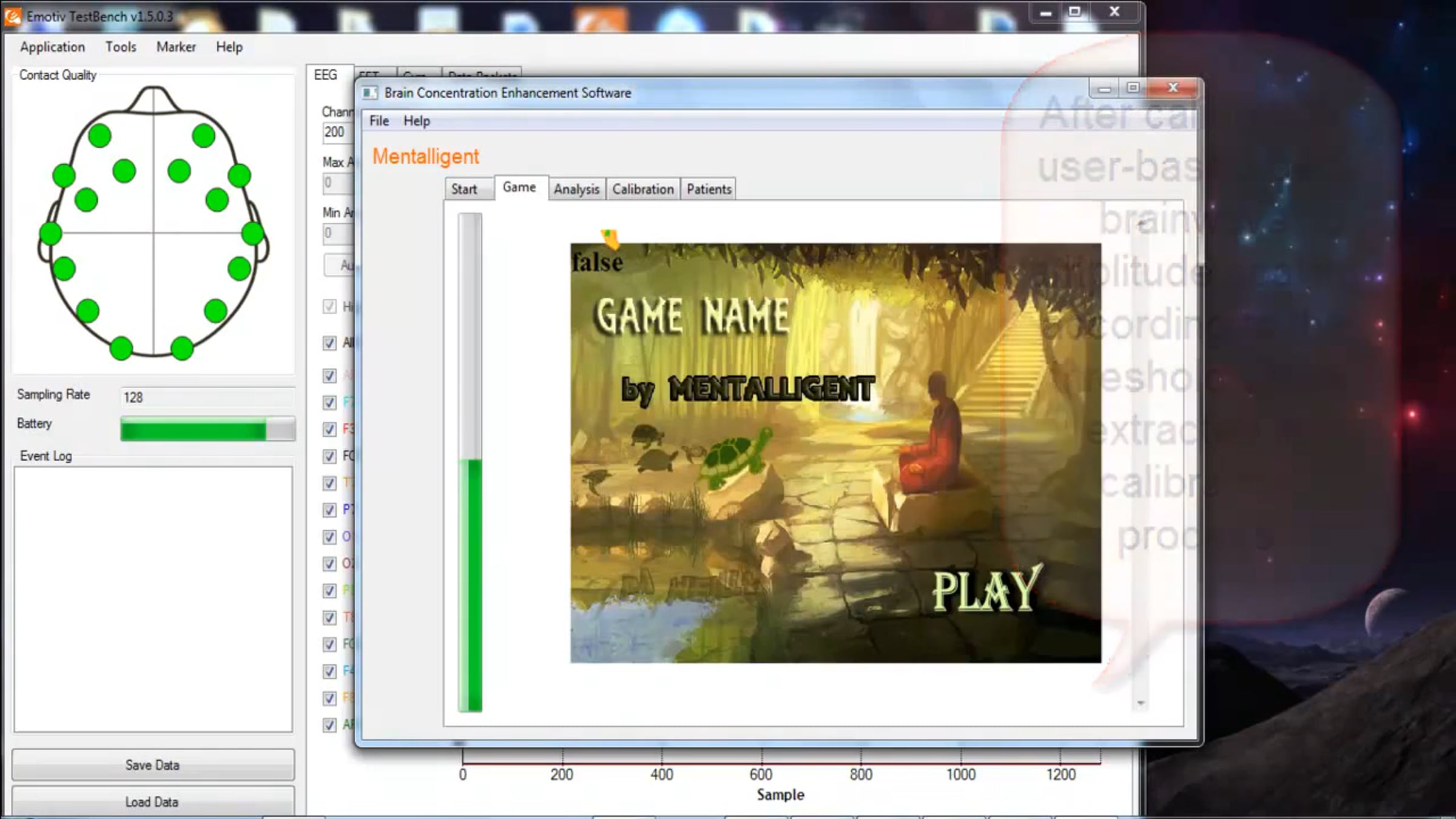Open the Patients tab
The image size is (1456, 819).
709,189
